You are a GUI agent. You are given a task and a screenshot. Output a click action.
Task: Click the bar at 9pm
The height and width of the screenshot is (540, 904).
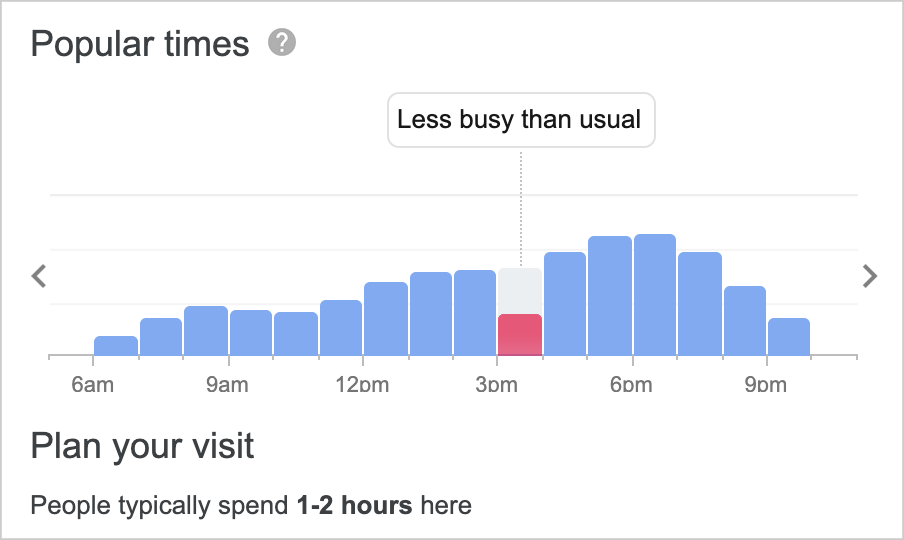click(789, 337)
